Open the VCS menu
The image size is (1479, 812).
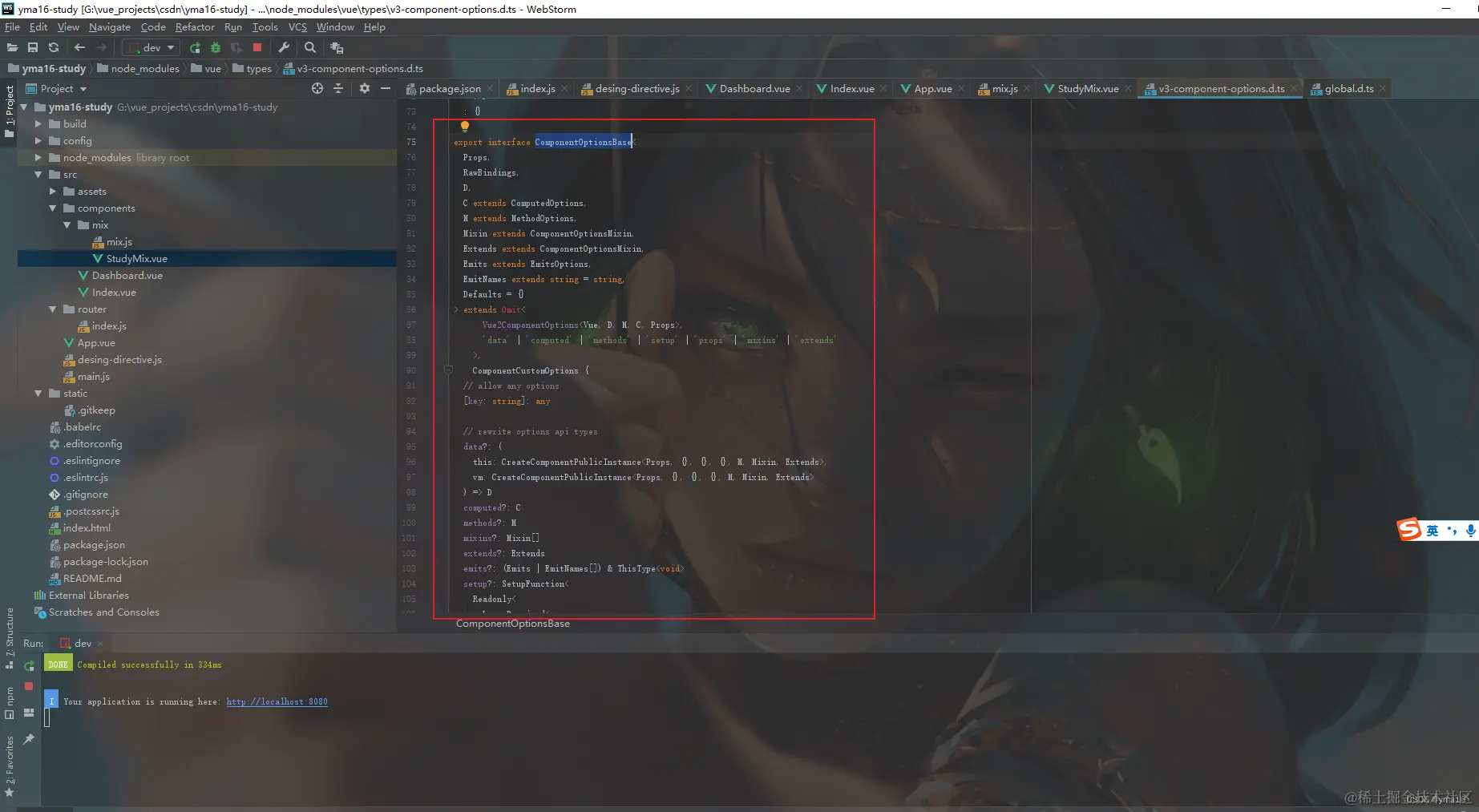click(x=297, y=27)
